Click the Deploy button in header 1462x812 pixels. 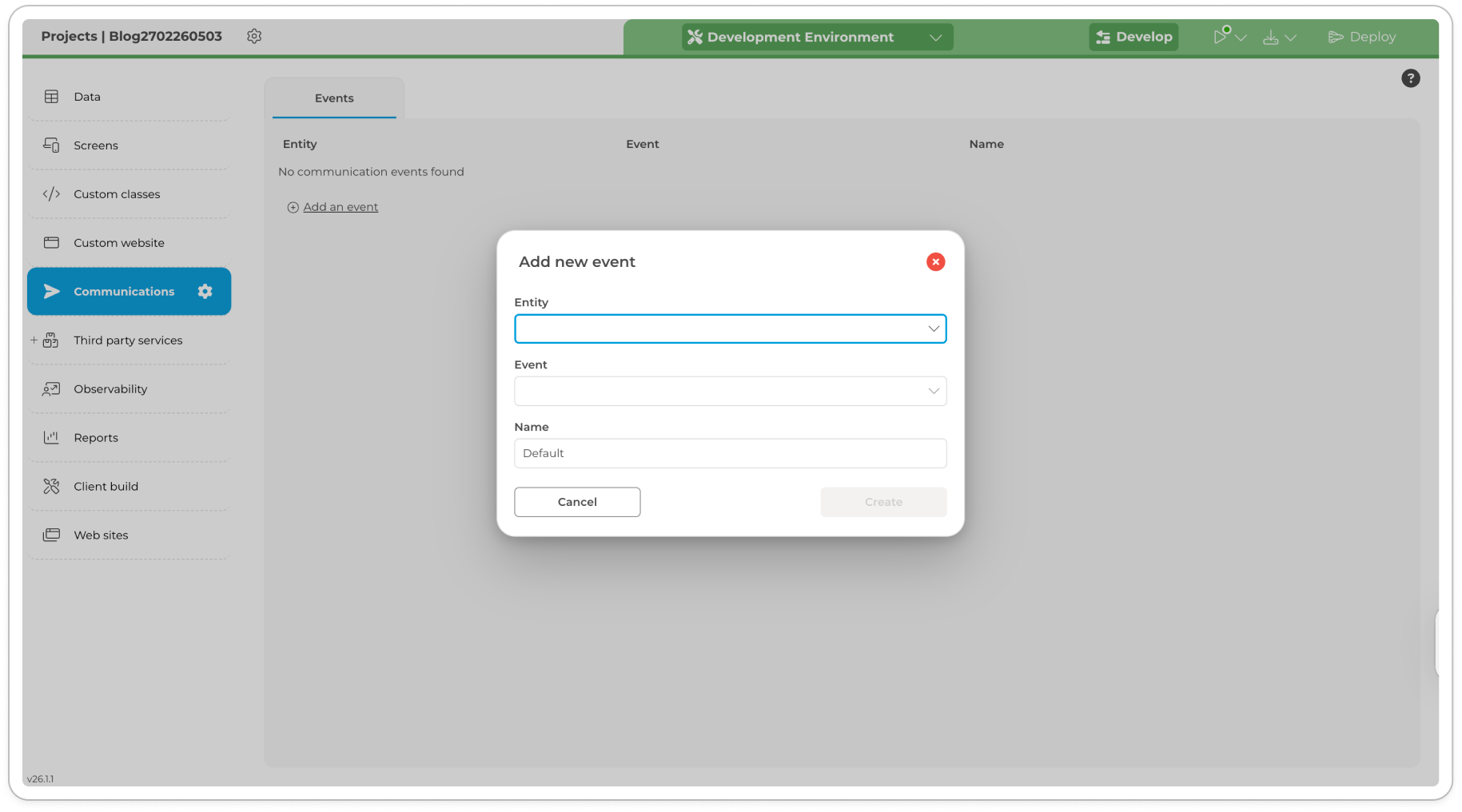point(1362,37)
